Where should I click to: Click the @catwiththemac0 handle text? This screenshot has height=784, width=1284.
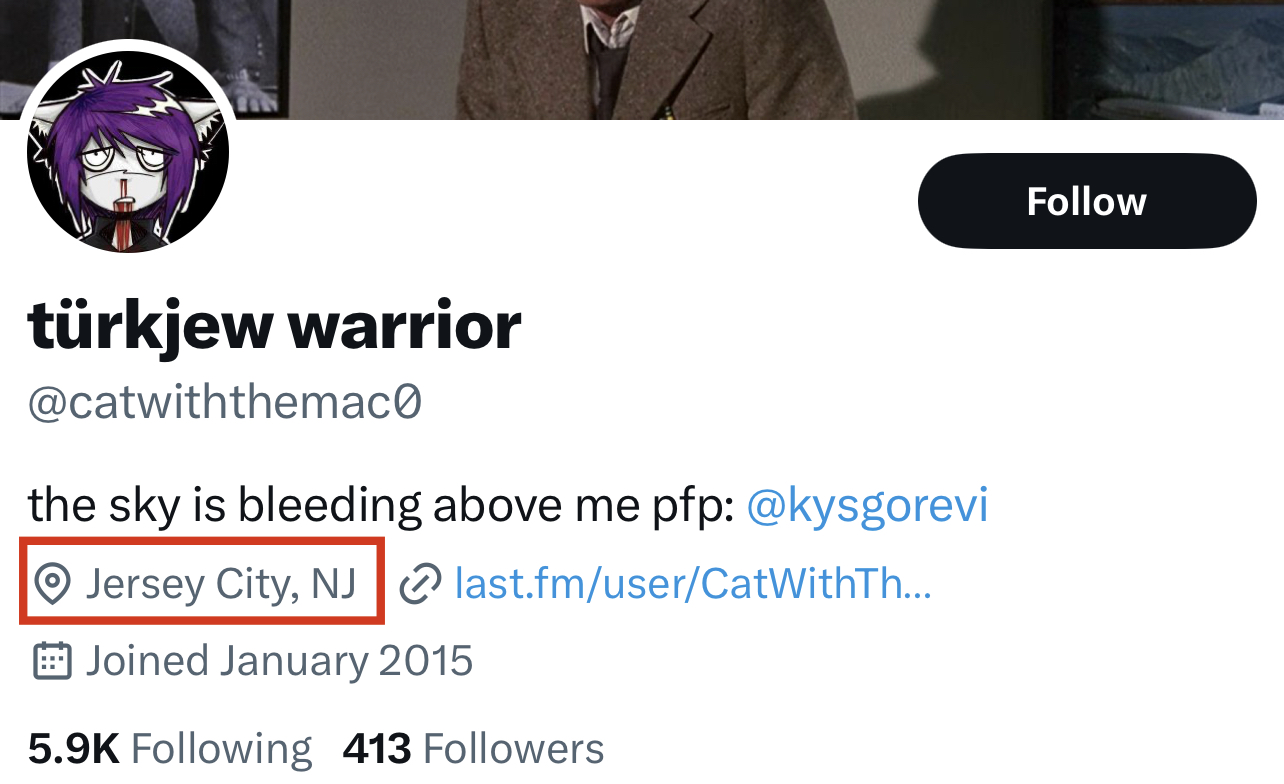click(225, 403)
